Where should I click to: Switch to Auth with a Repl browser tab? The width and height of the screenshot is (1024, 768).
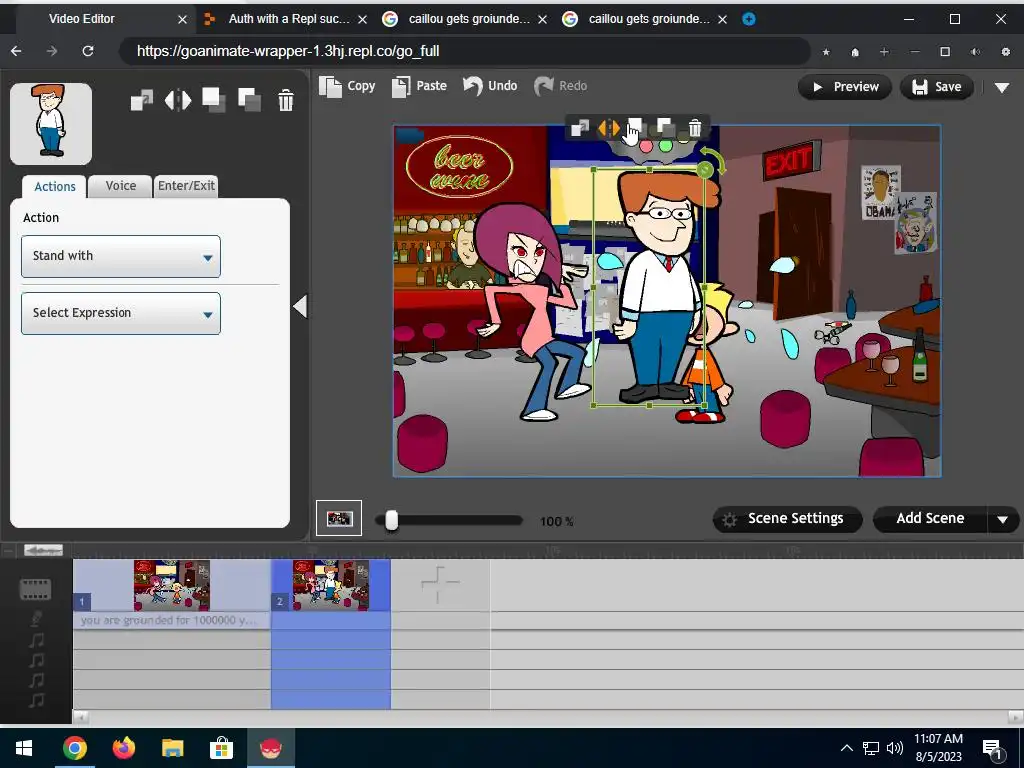point(284,19)
